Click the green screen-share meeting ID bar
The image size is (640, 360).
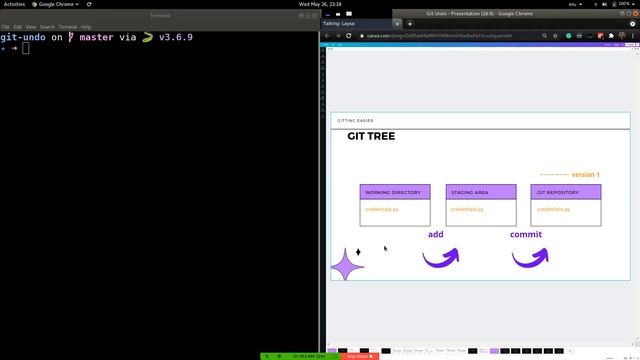tap(300, 356)
